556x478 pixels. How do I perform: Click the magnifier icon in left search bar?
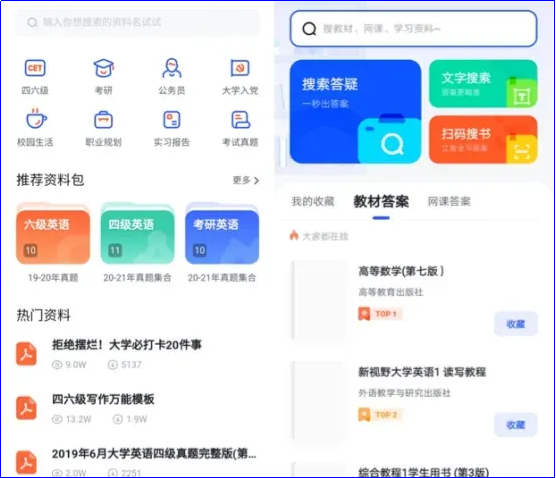pos(32,23)
